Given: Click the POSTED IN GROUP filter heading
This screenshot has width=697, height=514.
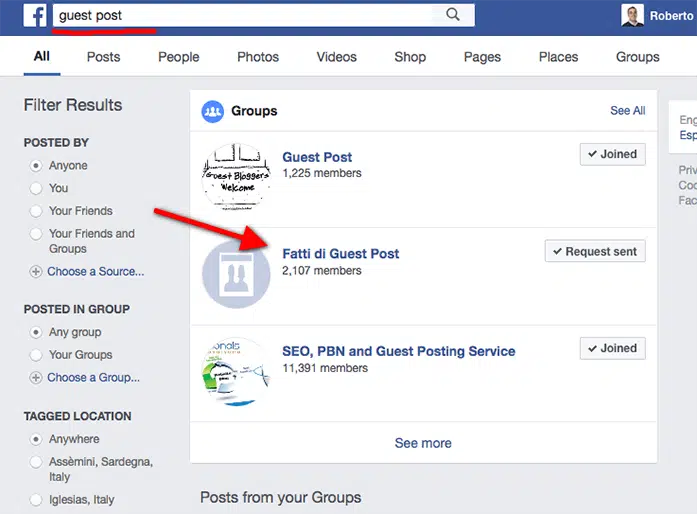Looking at the screenshot, I should [76, 309].
